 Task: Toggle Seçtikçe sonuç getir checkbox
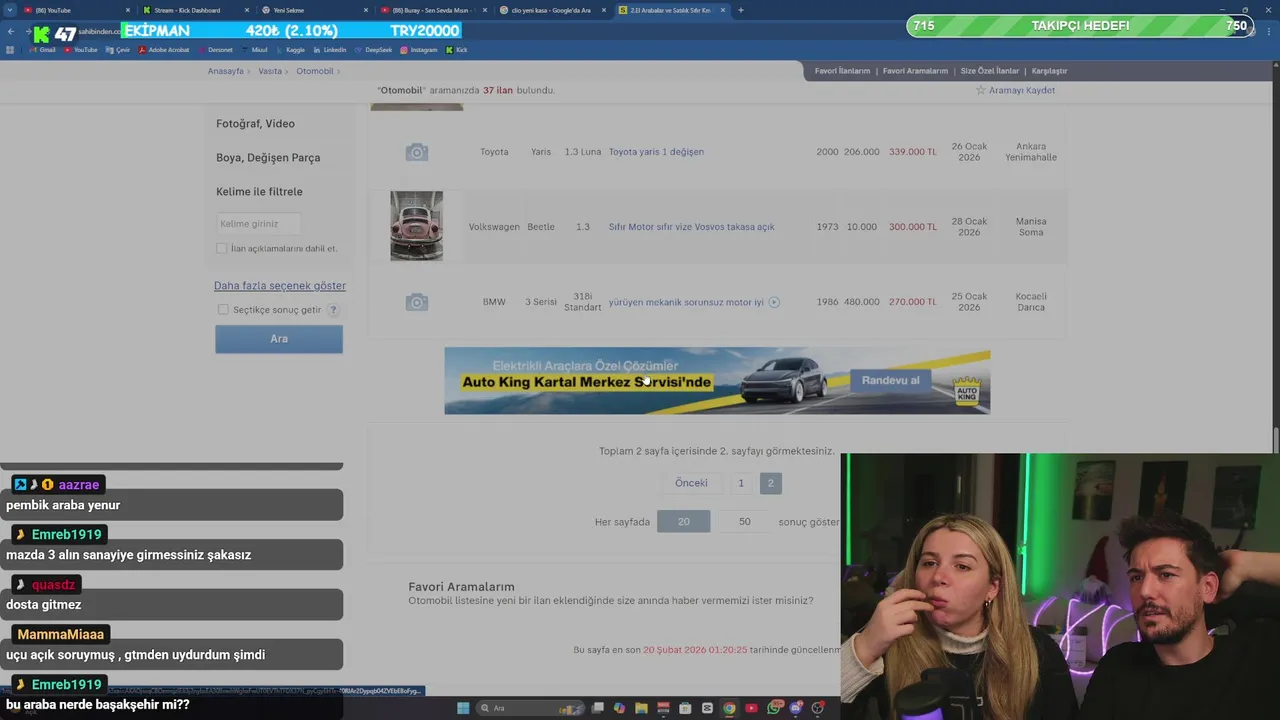point(223,310)
